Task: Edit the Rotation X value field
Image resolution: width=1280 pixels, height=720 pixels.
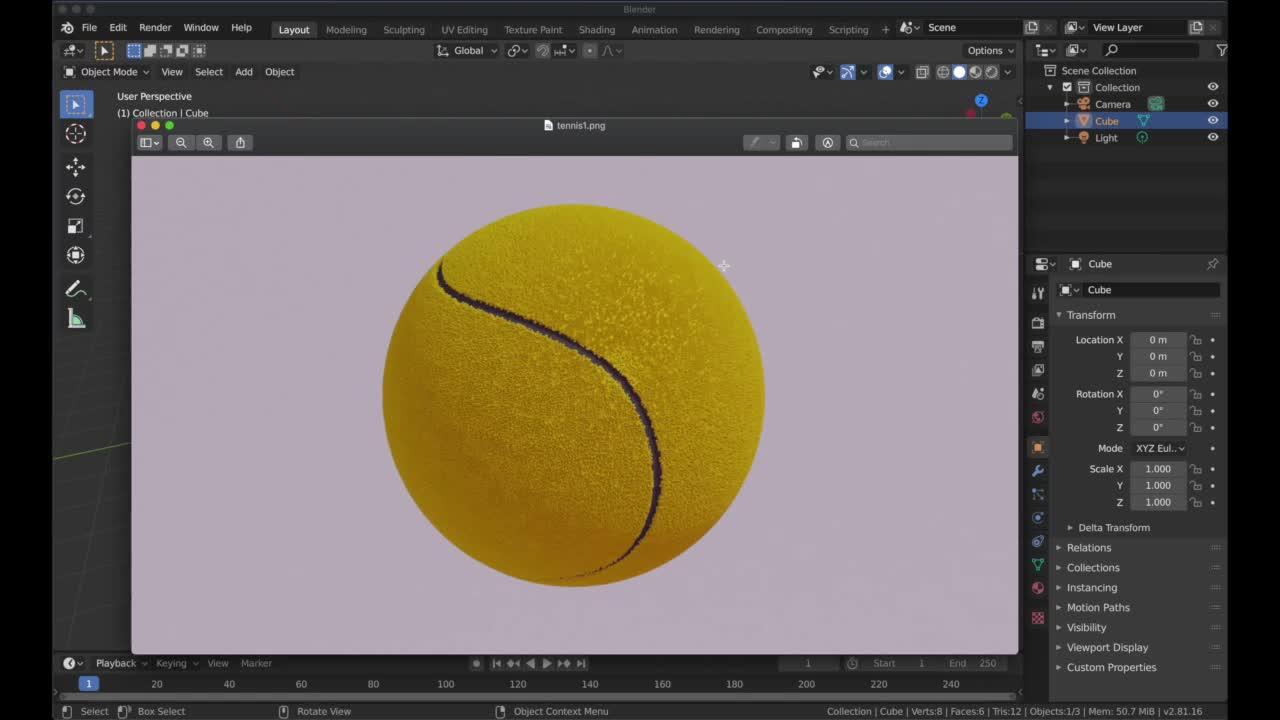Action: click(x=1157, y=393)
